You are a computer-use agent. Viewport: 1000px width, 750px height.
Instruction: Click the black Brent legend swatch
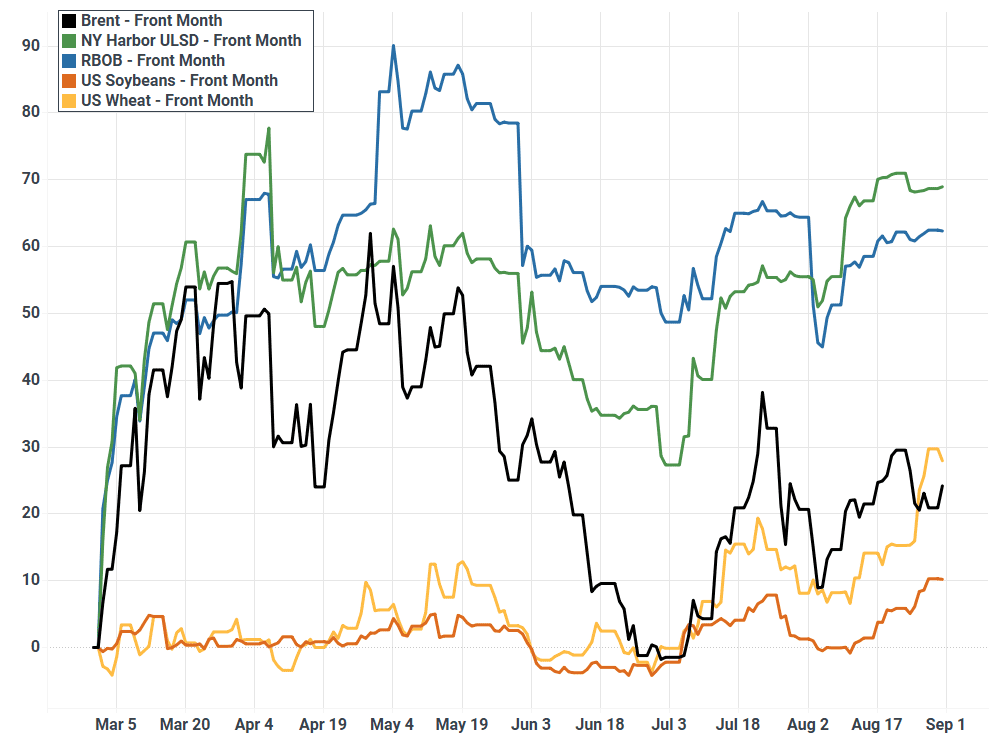tap(69, 21)
